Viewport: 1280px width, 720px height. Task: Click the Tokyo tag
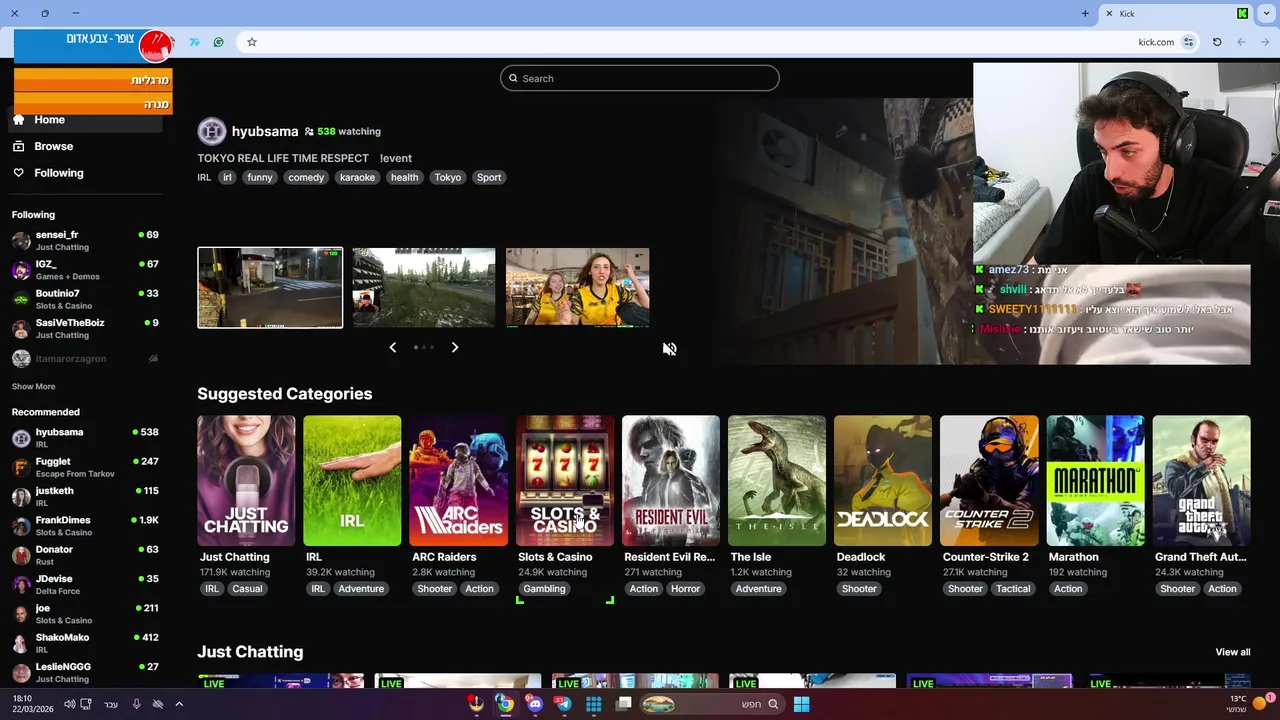[448, 177]
